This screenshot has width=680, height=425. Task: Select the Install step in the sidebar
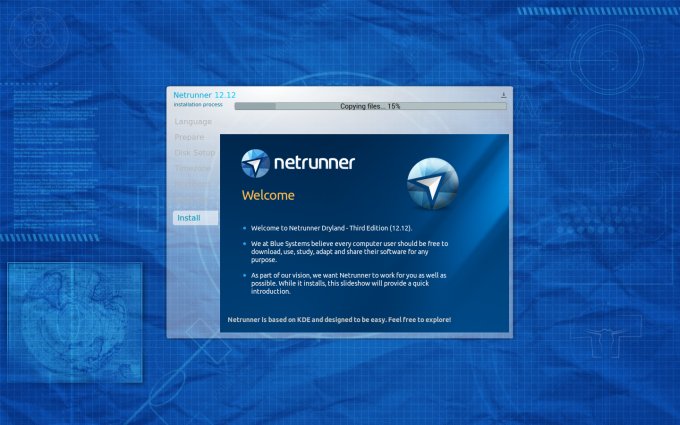(x=195, y=218)
